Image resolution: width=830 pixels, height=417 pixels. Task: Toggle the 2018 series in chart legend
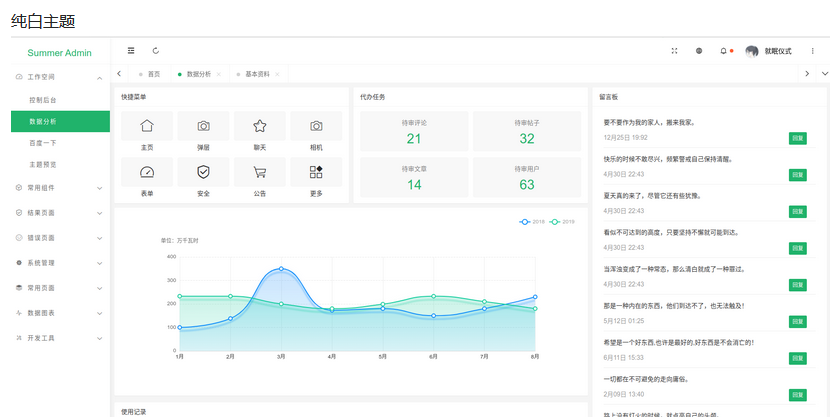coord(532,221)
